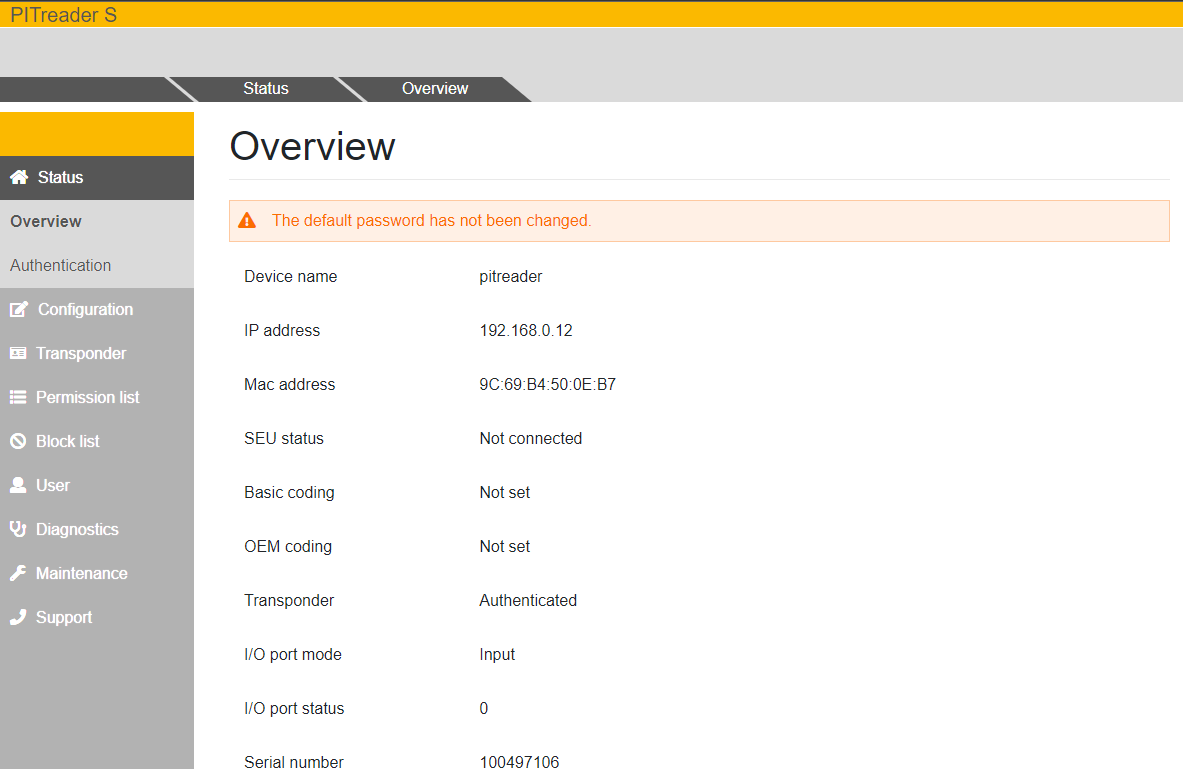Click the Serial number label

tap(293, 761)
